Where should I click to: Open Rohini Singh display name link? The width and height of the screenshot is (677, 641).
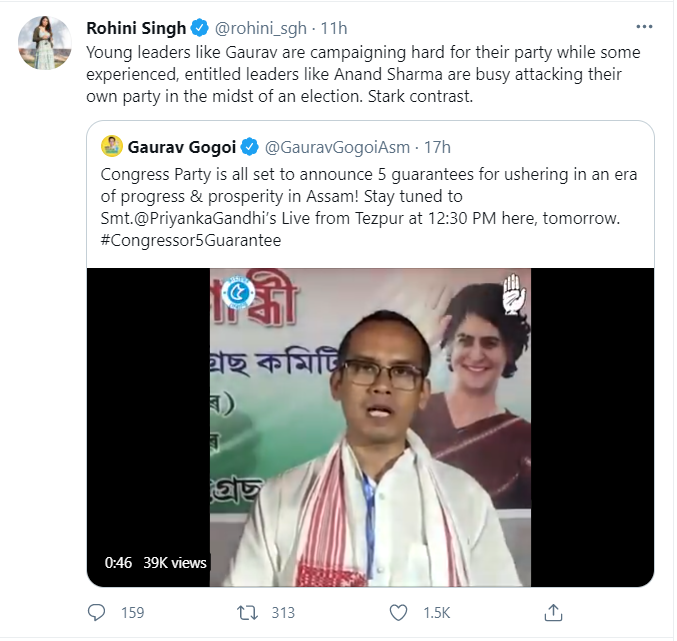(136, 27)
